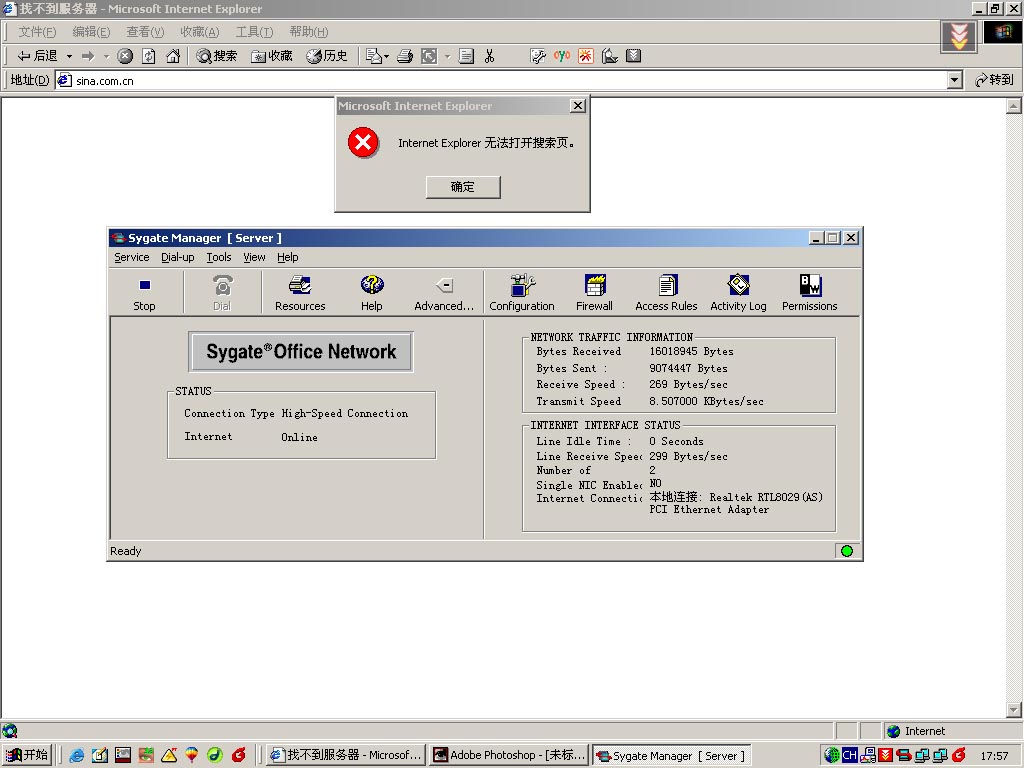Viewport: 1024px width, 768px height.
Task: Click the IE Refresh icon
Action: tap(149, 57)
